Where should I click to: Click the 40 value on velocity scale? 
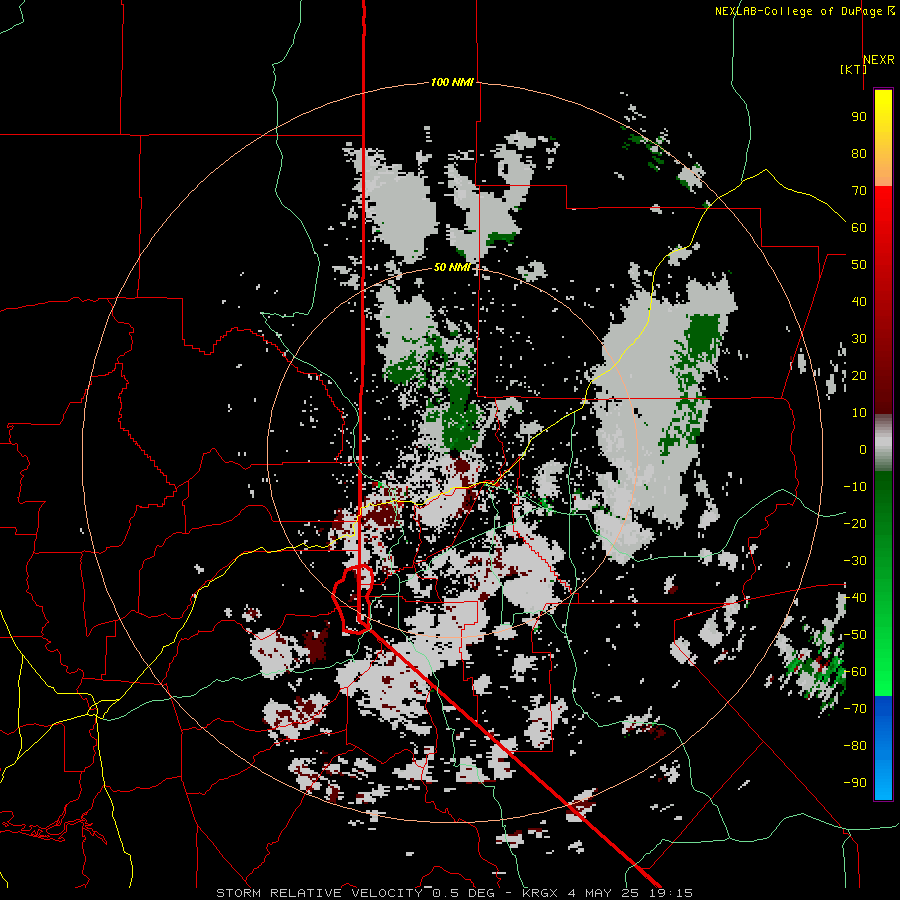pos(859,302)
